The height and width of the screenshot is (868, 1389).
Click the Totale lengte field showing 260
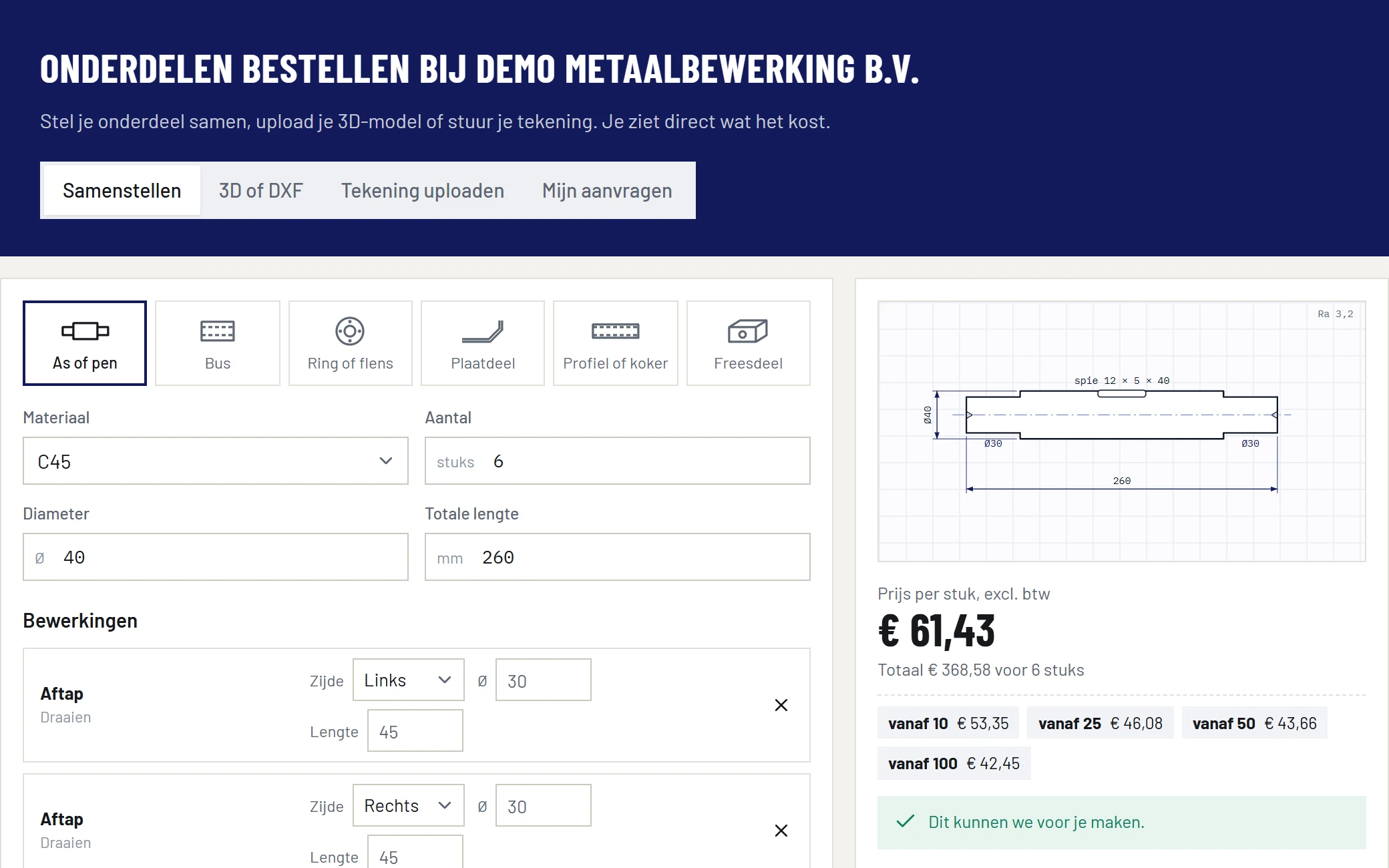tap(618, 557)
